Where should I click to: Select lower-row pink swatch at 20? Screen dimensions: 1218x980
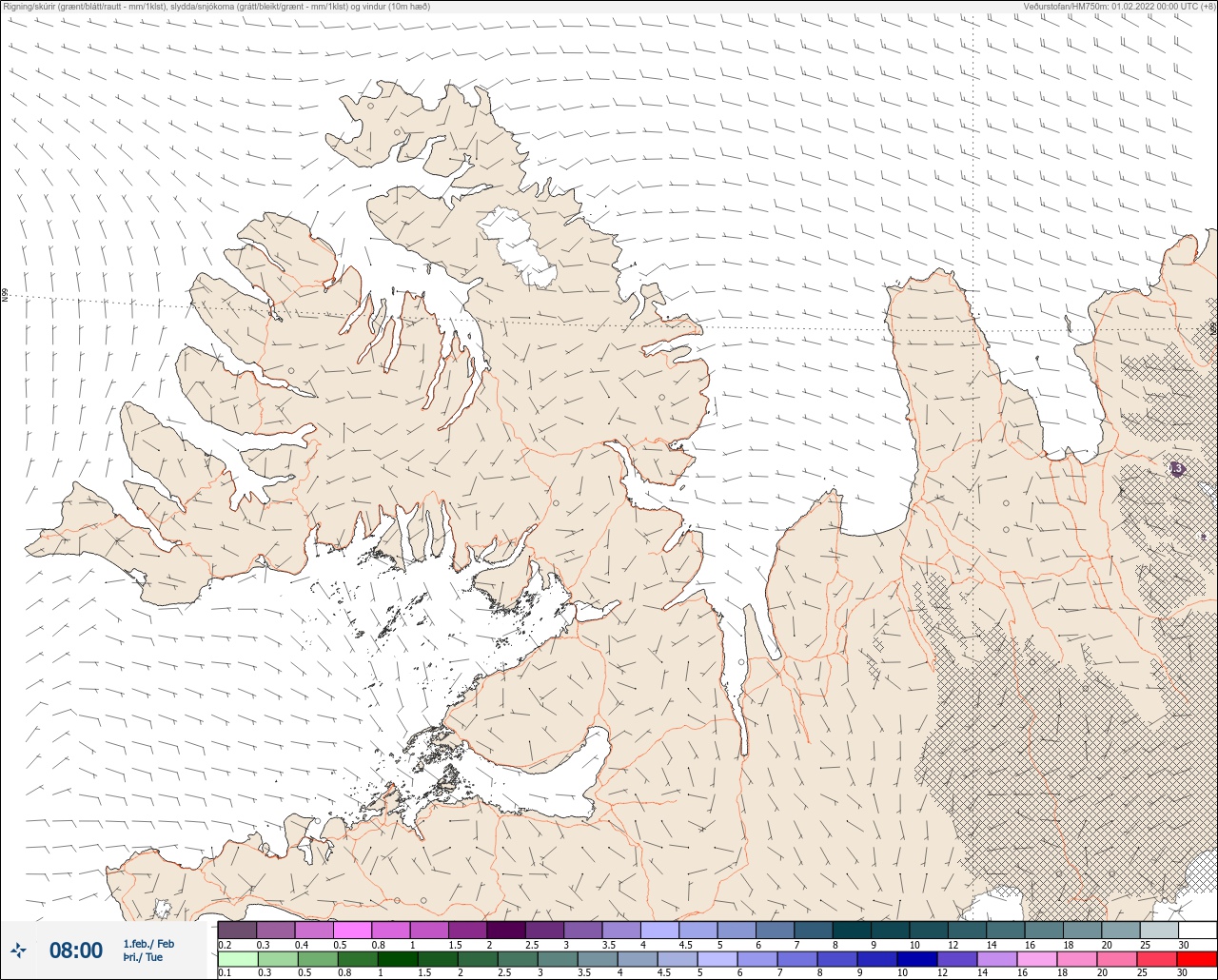1117,959
